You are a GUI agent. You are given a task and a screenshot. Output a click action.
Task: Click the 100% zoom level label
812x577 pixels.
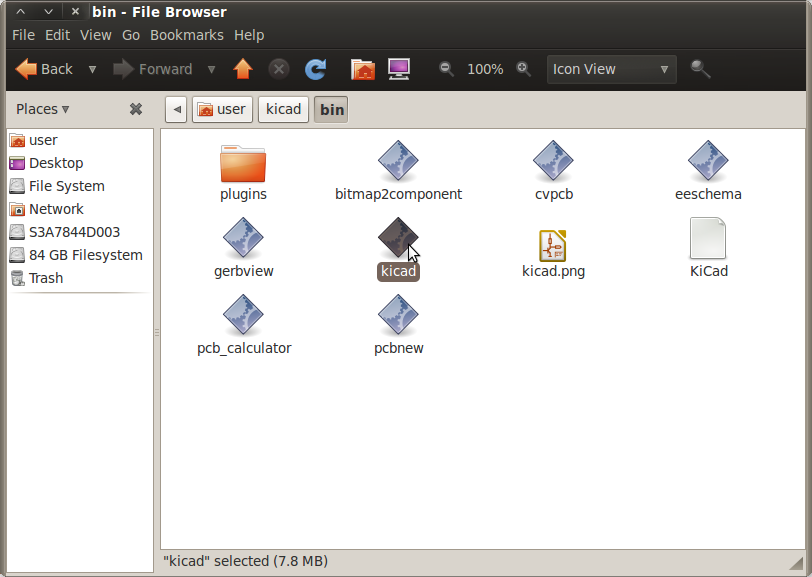[485, 69]
